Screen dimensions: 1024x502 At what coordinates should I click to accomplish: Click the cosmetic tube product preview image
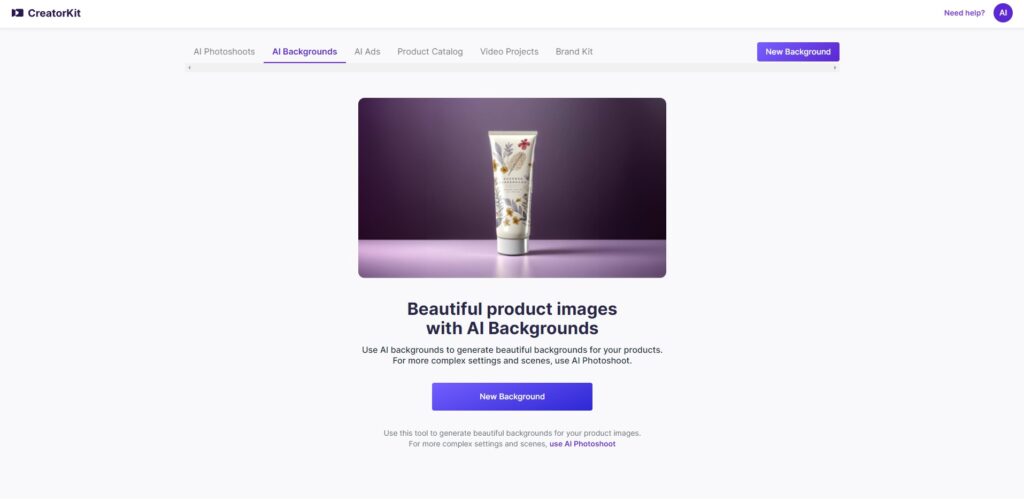point(512,188)
